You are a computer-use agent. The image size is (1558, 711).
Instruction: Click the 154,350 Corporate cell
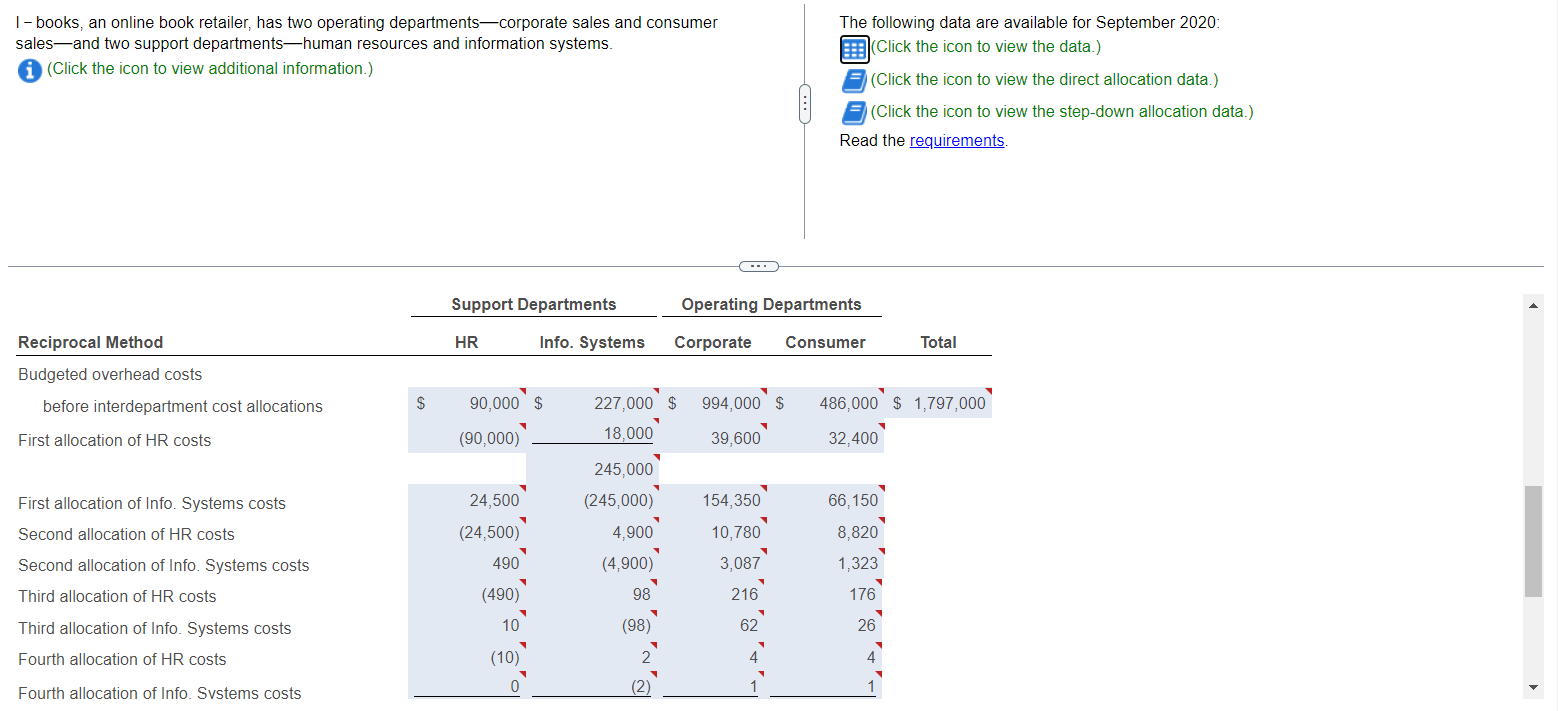pyautogui.click(x=713, y=500)
